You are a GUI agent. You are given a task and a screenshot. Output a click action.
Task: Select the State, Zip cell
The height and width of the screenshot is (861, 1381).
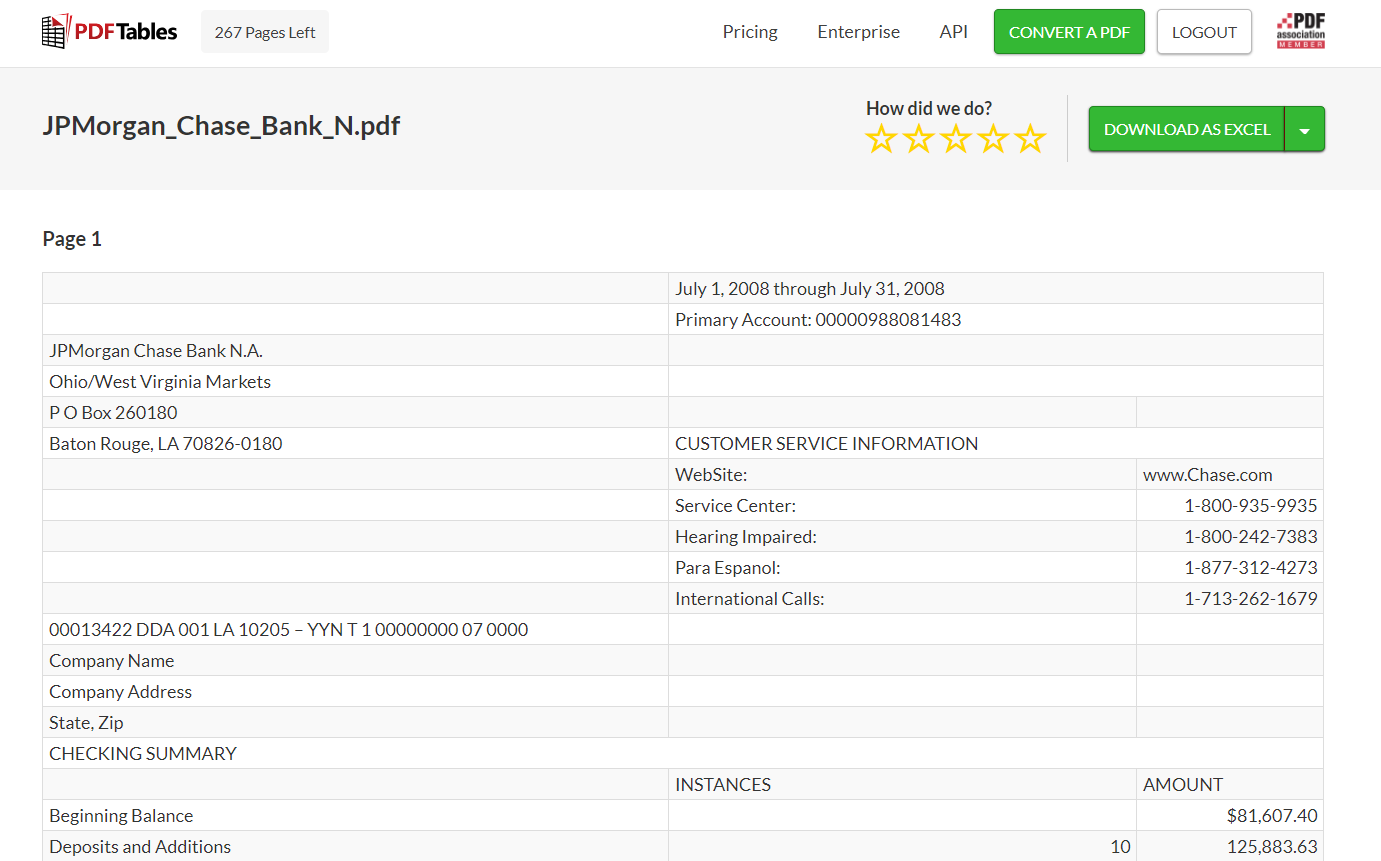pos(355,723)
